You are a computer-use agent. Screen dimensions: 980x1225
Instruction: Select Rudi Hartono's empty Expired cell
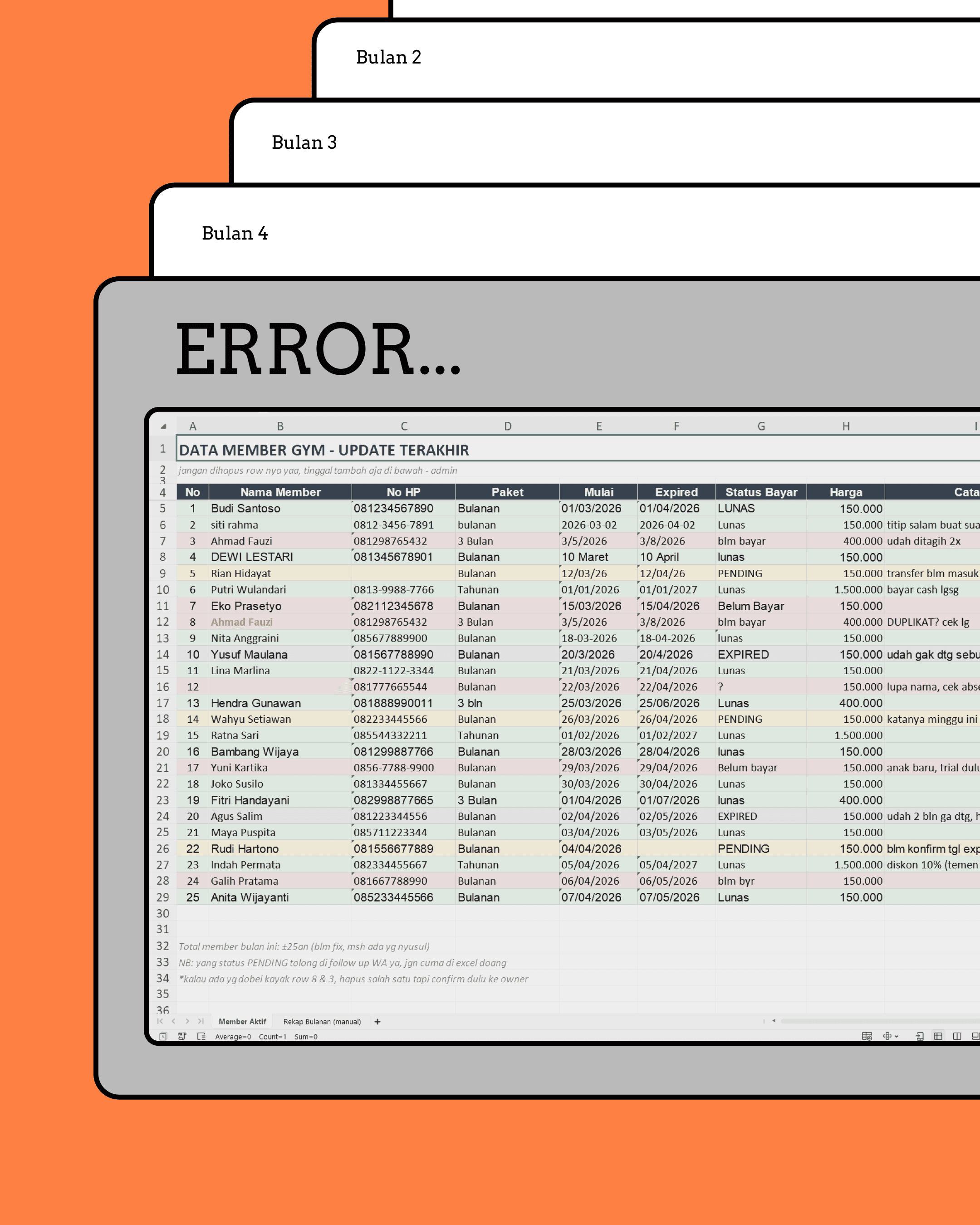point(676,849)
